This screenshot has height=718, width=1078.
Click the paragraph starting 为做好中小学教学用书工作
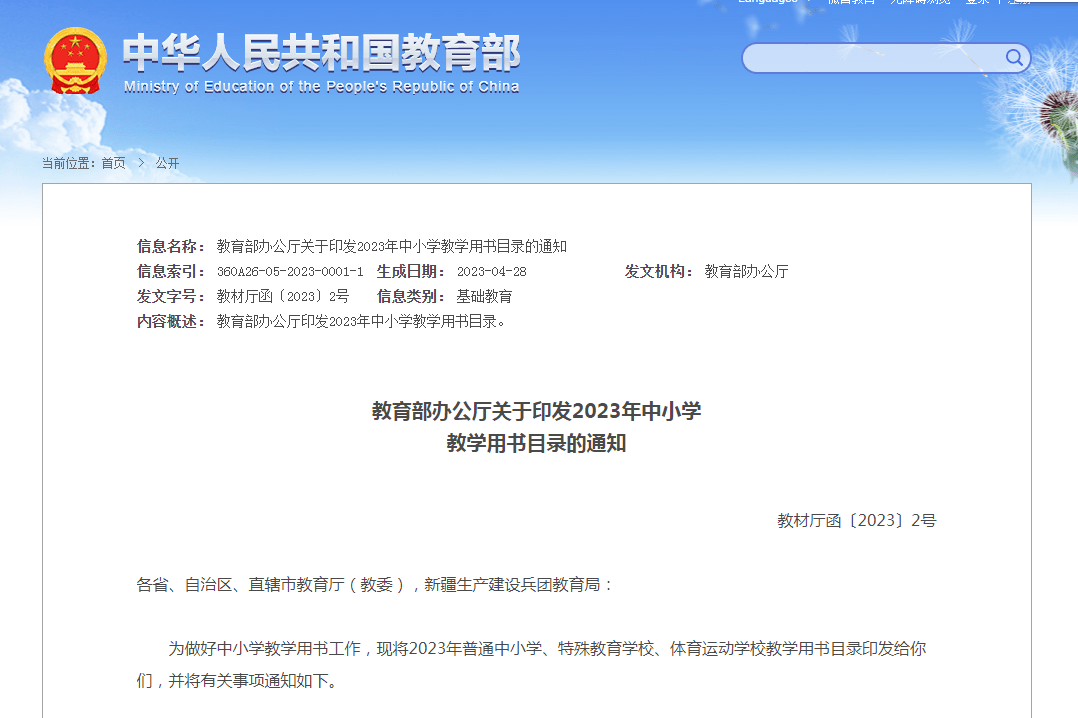[547, 649]
